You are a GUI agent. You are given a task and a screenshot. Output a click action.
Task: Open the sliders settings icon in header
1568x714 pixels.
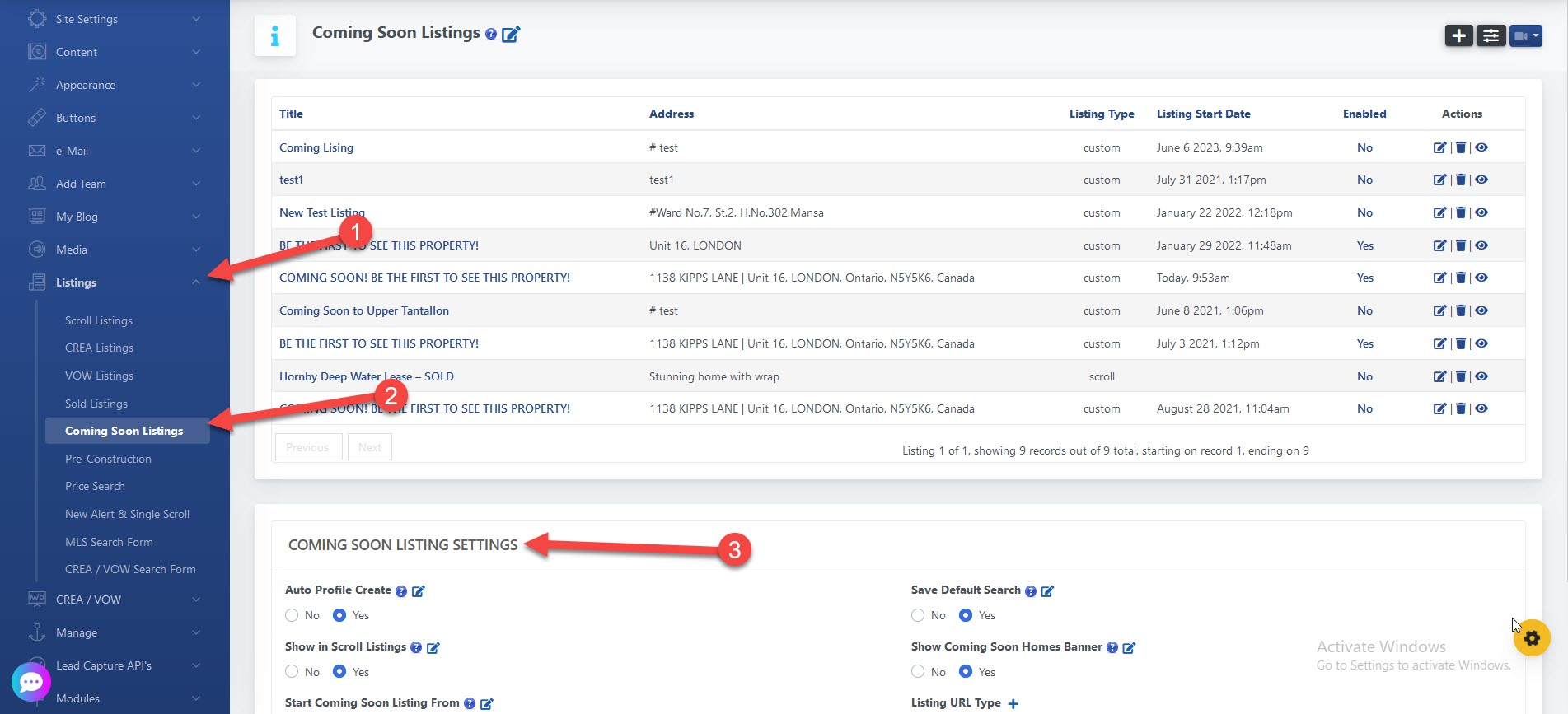coord(1491,35)
